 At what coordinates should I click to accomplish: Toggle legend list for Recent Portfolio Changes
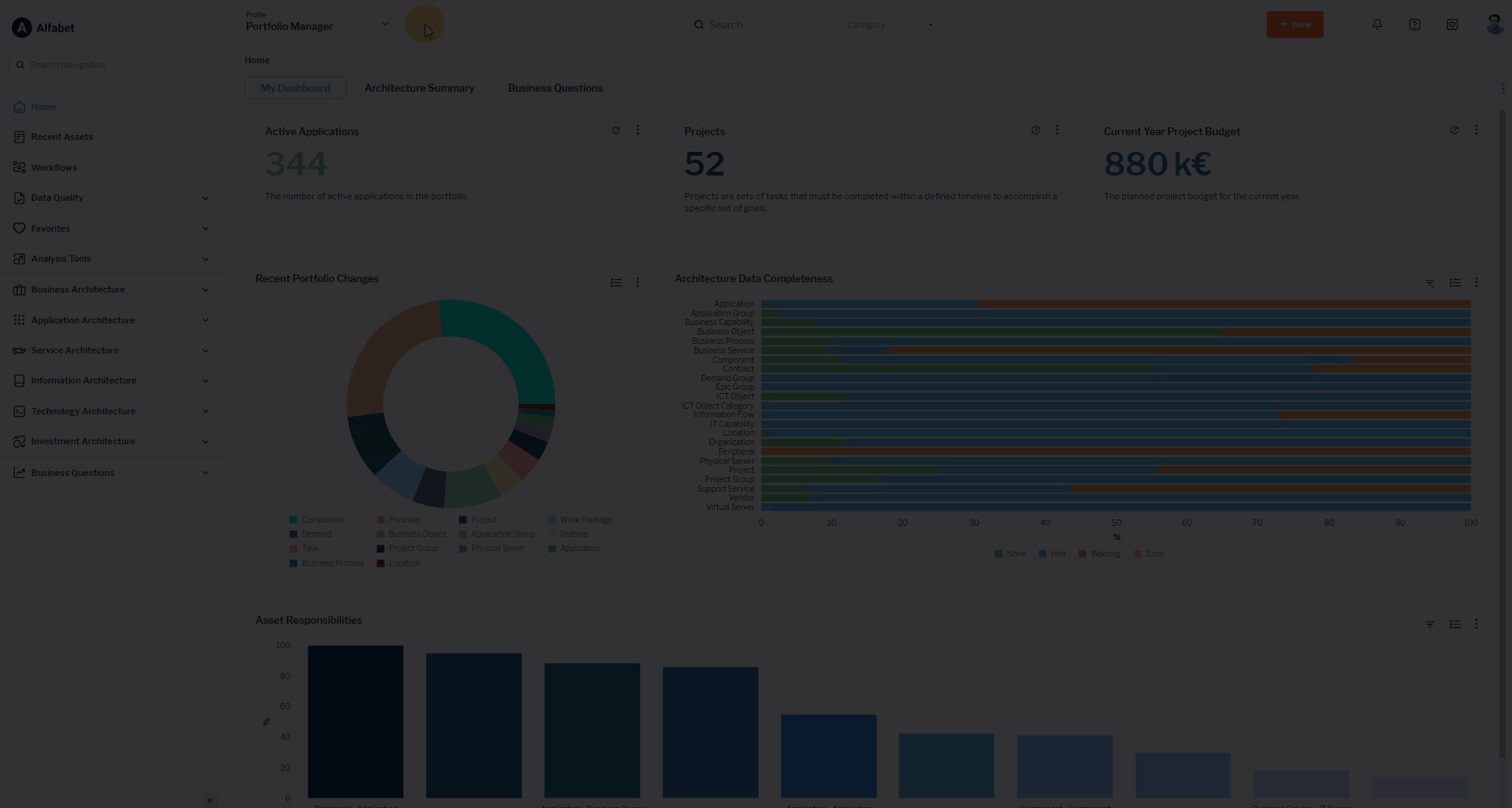(x=616, y=283)
